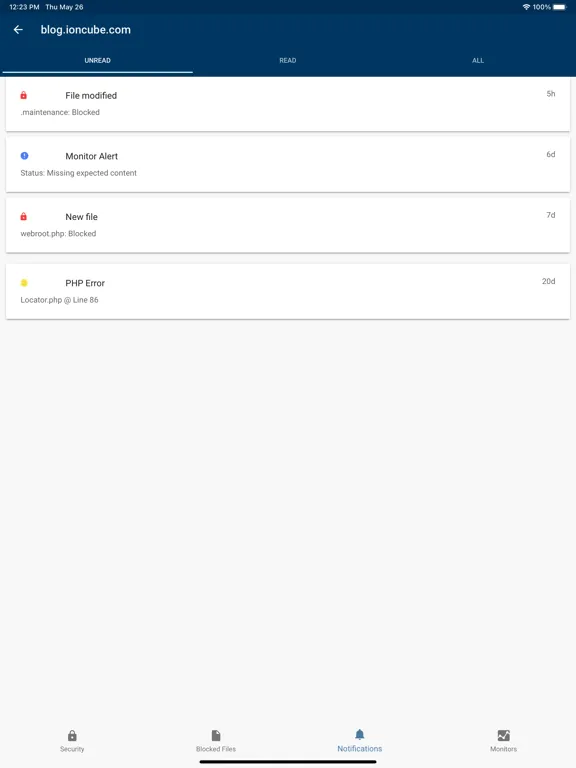Open the New file webroot.php notification

pos(288,225)
